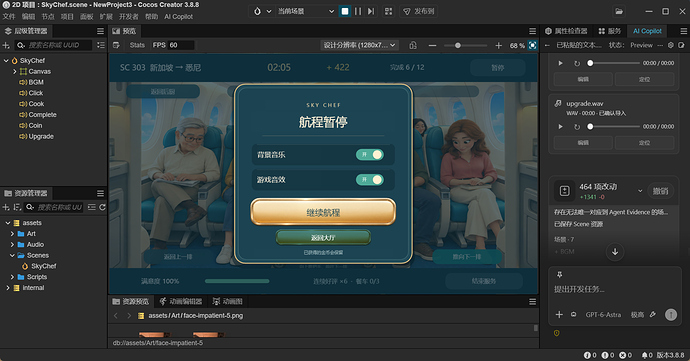
Task: Replay upgrade.wav with loop icon
Action: pos(577,127)
